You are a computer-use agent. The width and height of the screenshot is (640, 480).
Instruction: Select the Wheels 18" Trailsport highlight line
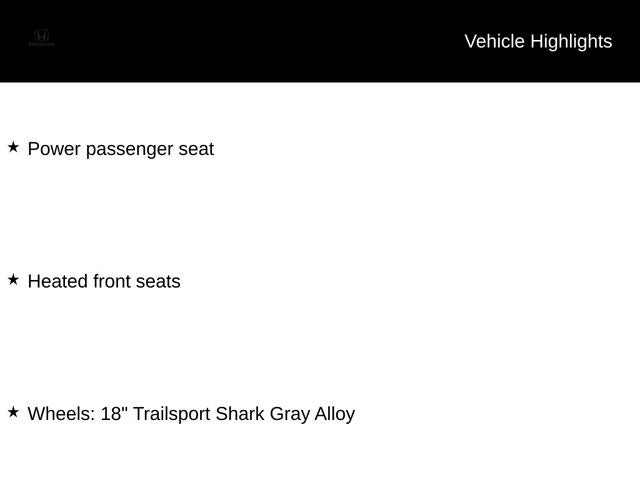coord(191,414)
